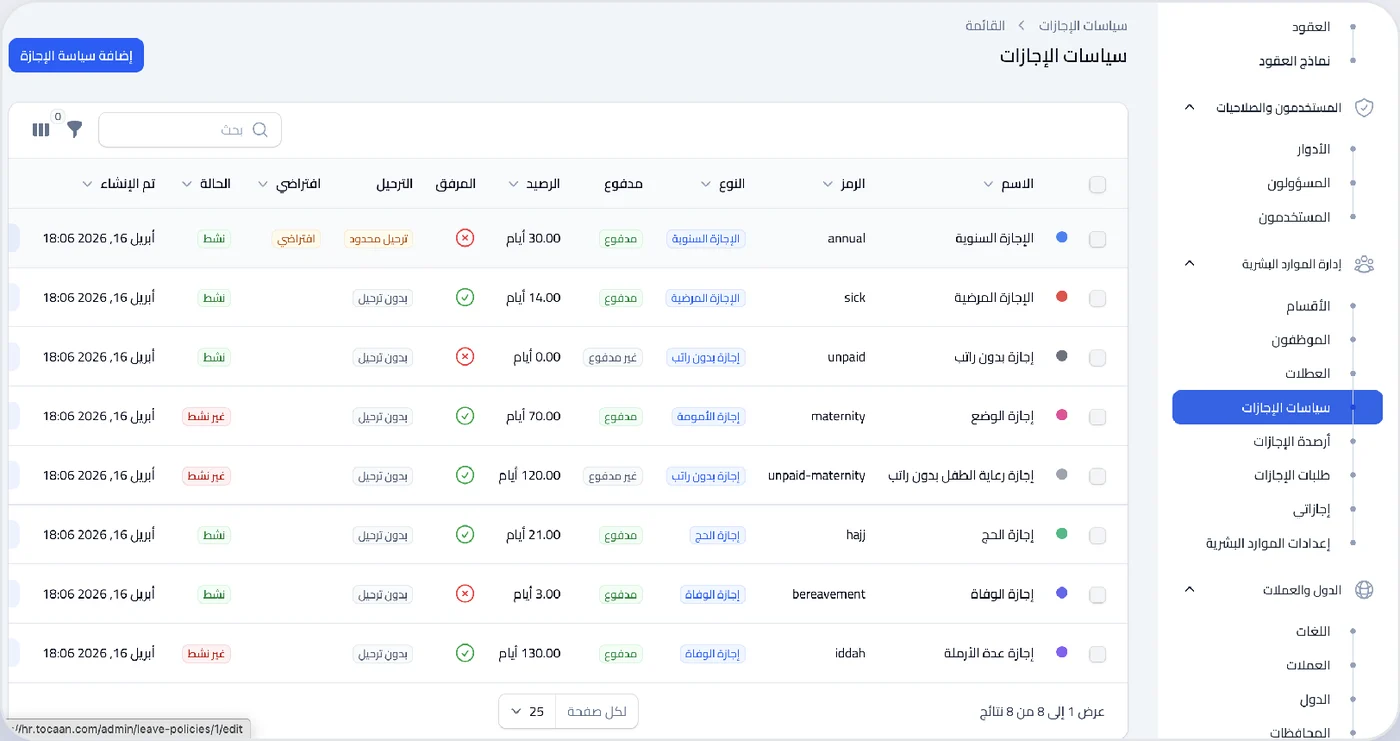Open طلبات الإجازات in the sidebar
This screenshot has width=1400, height=741.
coord(1292,475)
